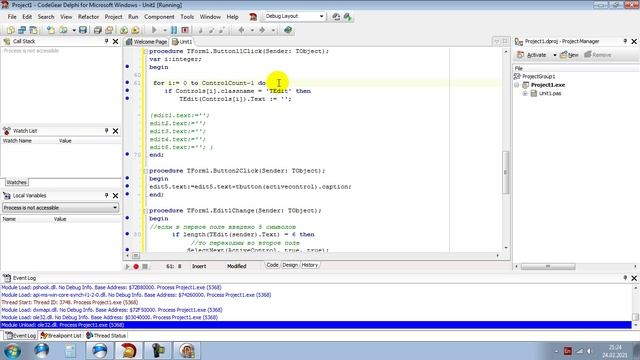Image resolution: width=640 pixels, height=360 pixels.
Task: Click the Activate button in Project Manager
Action: [x=532, y=55]
